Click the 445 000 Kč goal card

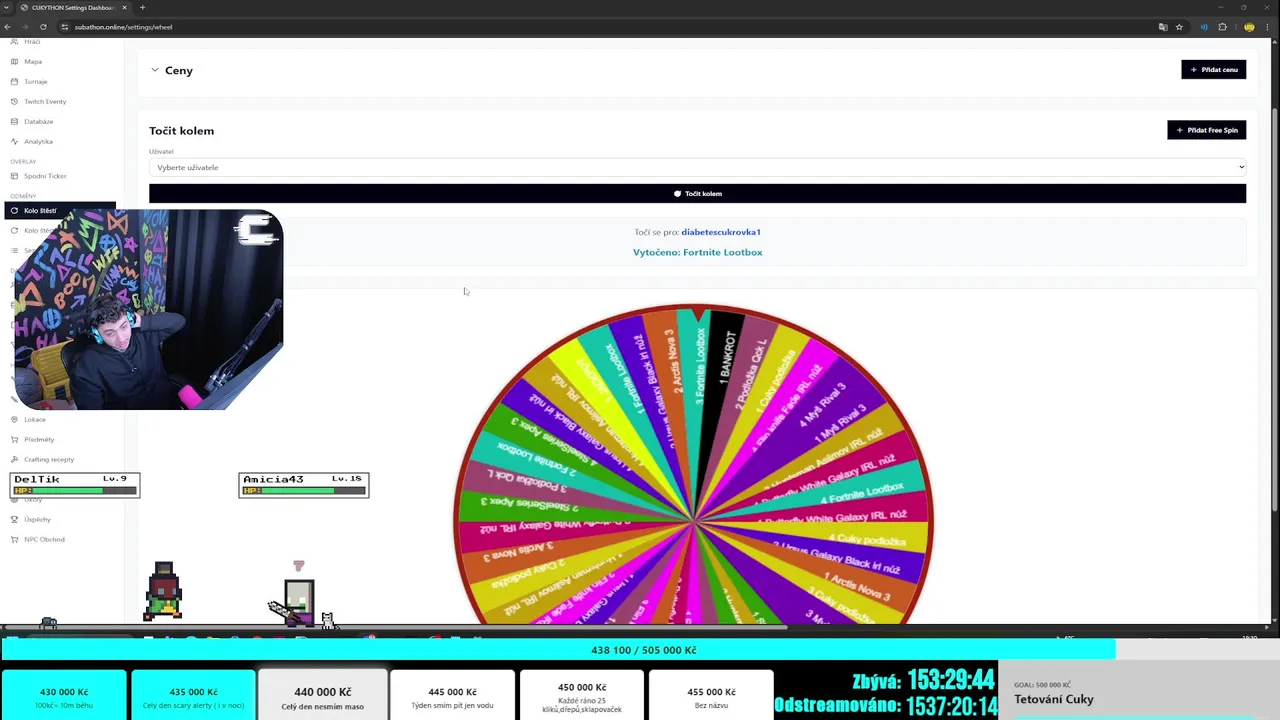(x=452, y=695)
